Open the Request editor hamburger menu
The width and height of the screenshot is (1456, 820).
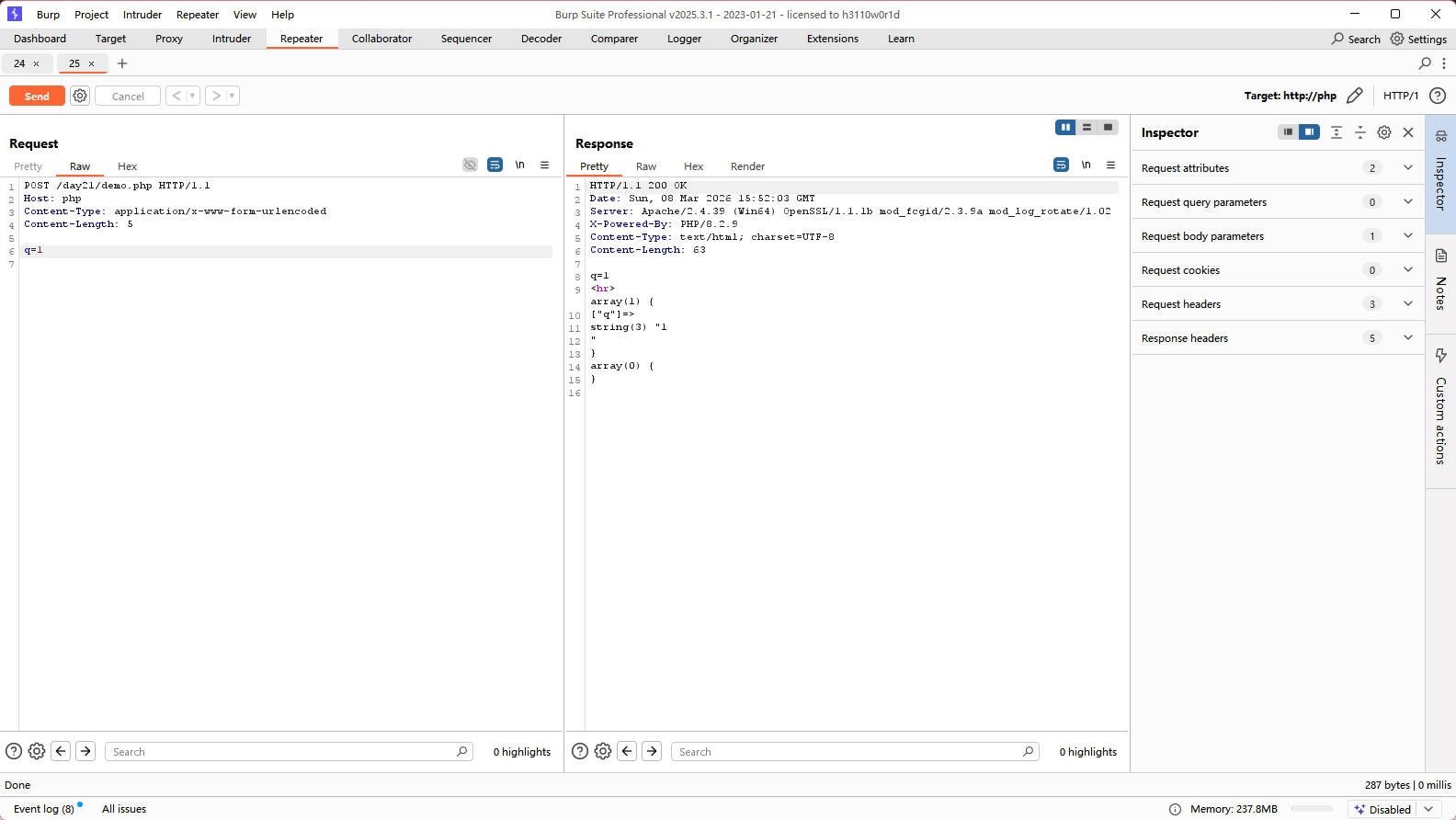pyautogui.click(x=545, y=165)
